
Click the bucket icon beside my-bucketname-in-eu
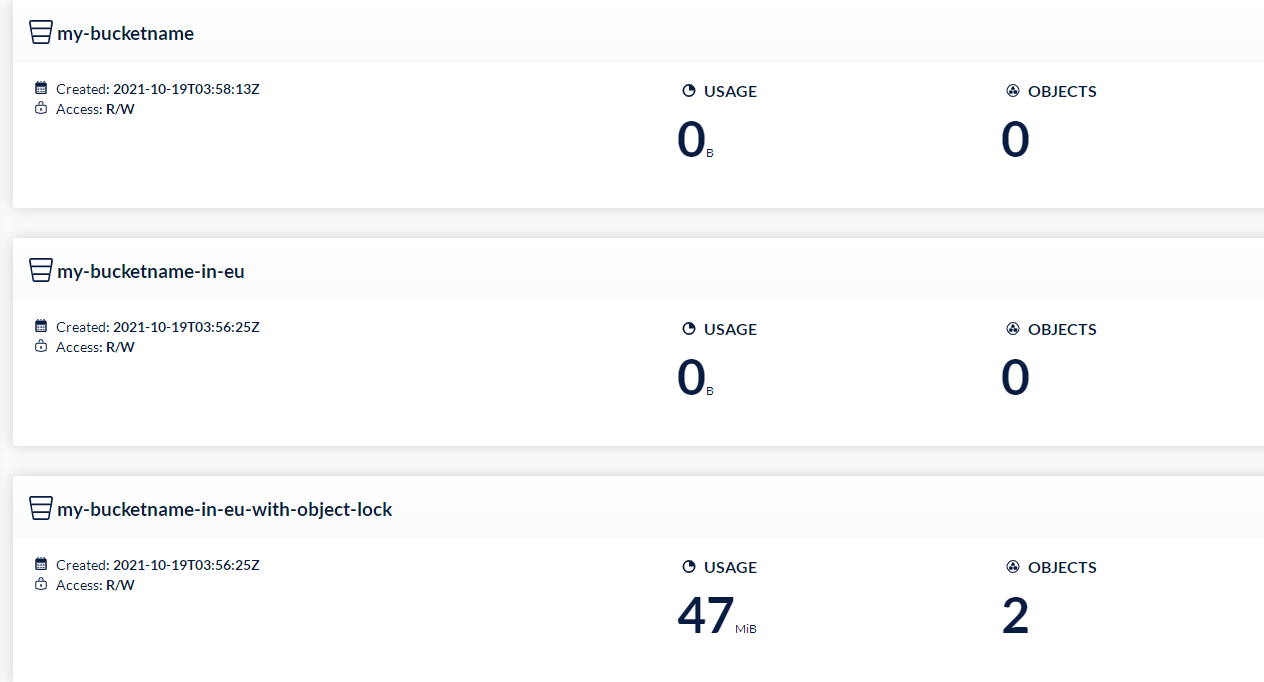coord(40,271)
